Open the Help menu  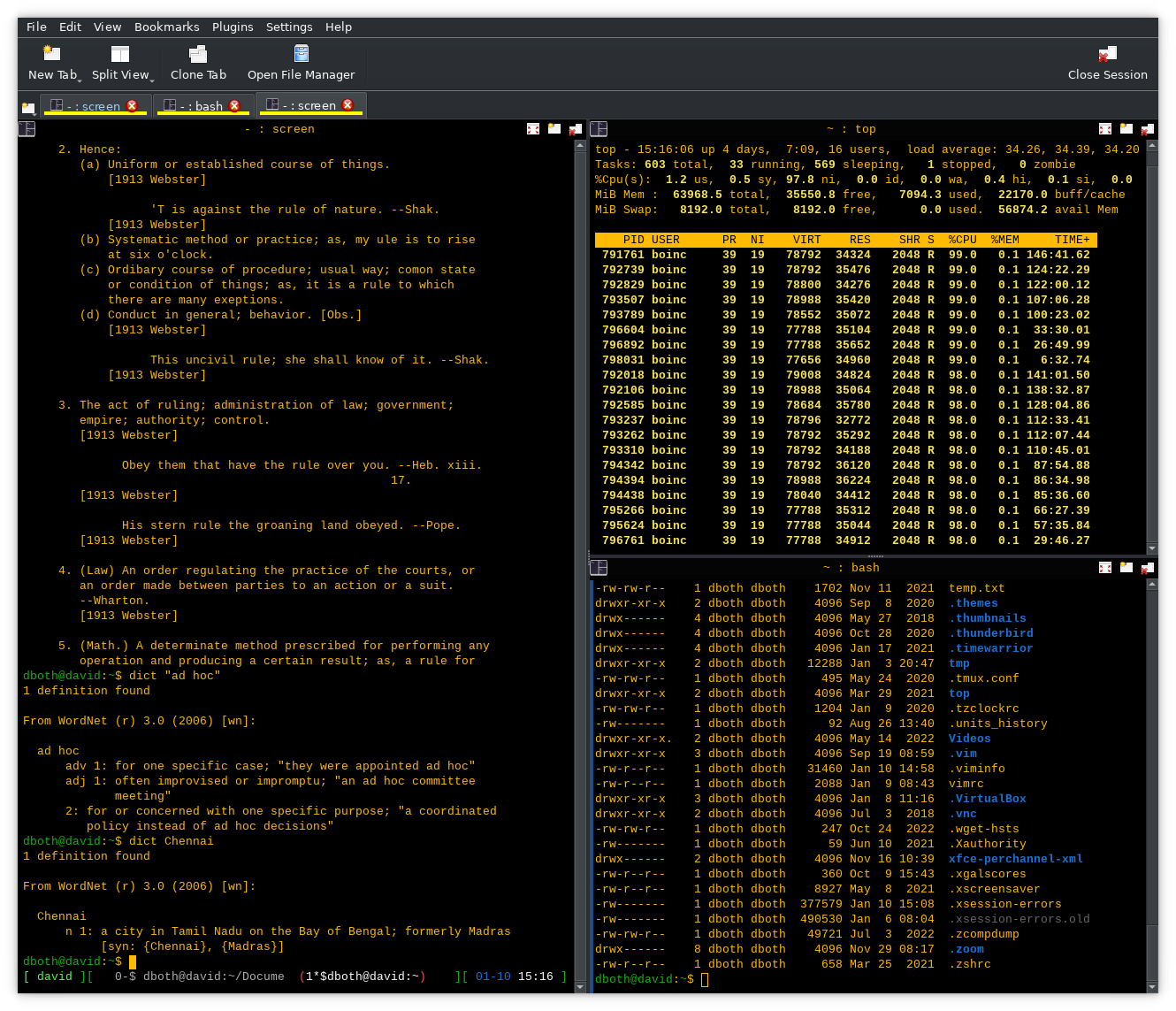pos(338,27)
